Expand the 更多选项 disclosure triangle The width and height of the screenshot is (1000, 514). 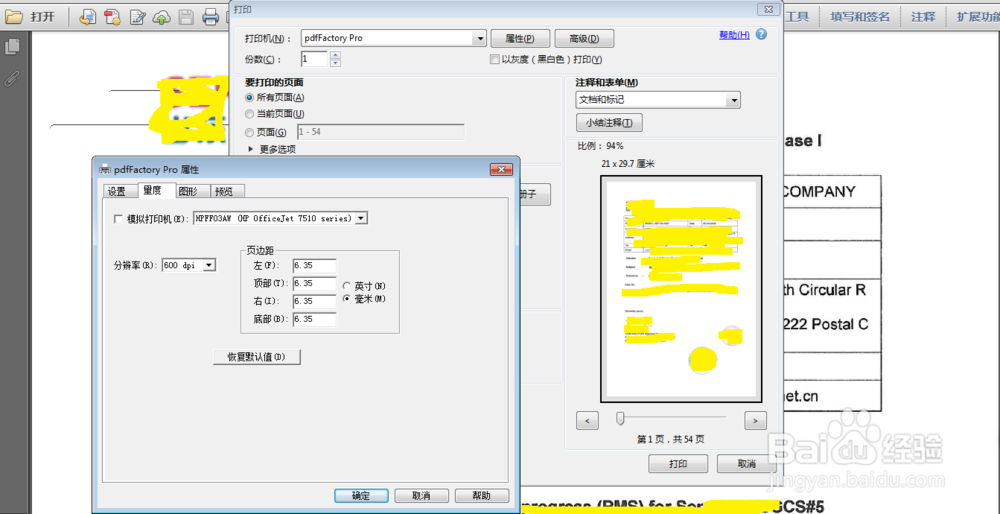251,149
